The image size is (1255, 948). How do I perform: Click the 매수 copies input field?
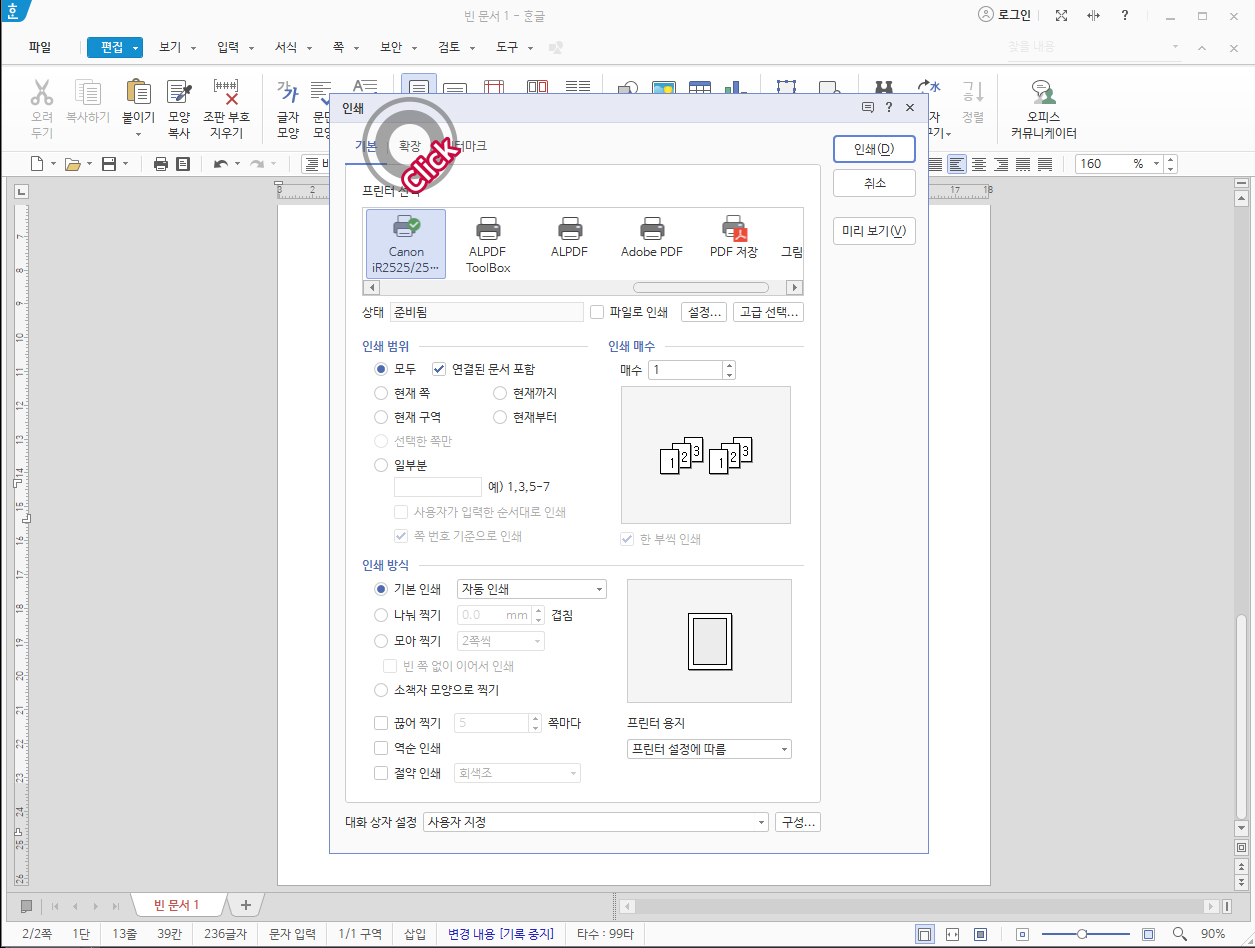[685, 370]
